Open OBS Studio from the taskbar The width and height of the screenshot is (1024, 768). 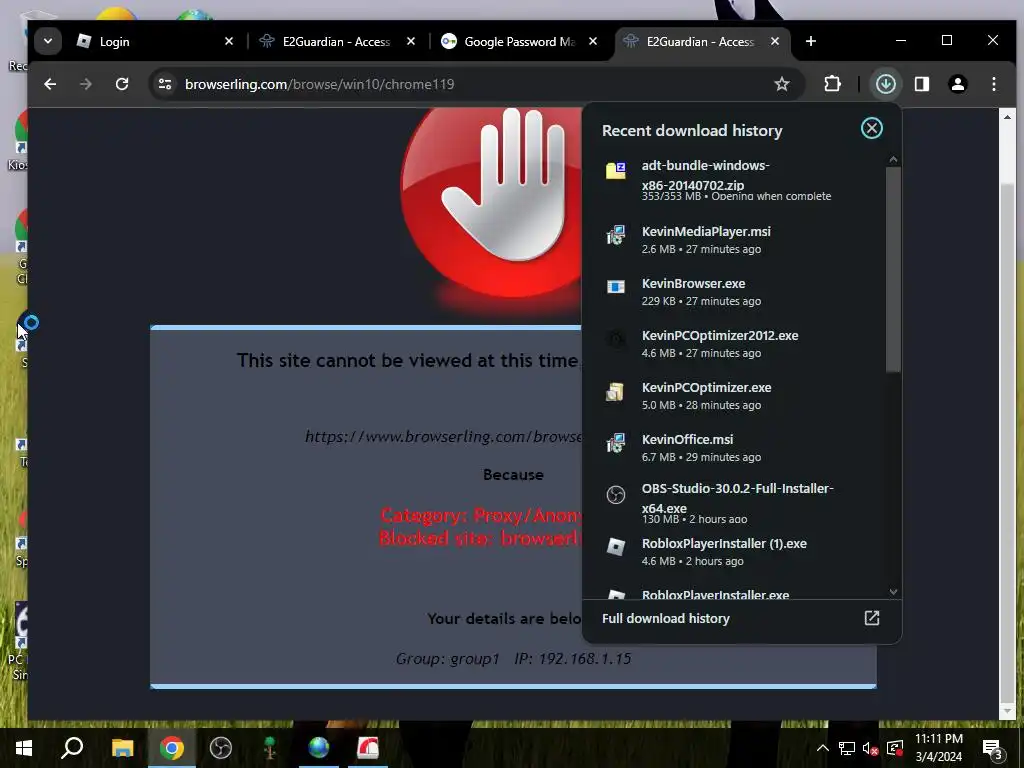pos(221,748)
